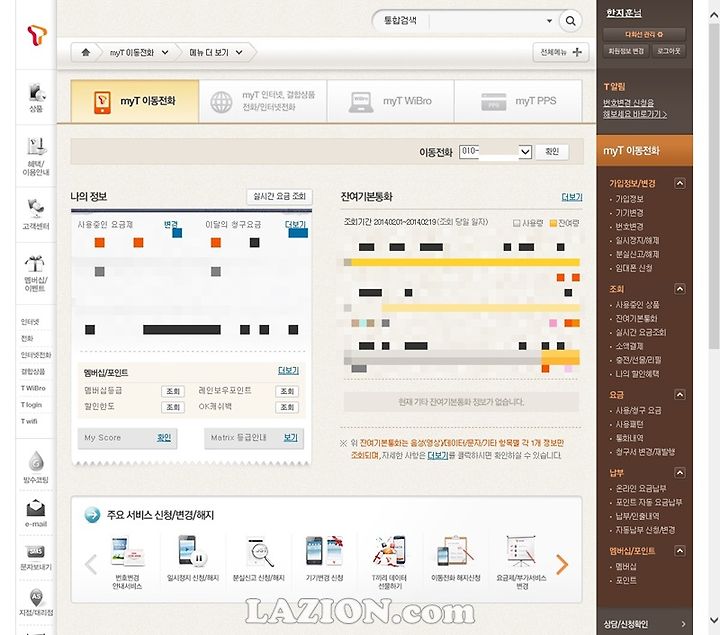The image size is (720, 635).
Task: Click the 실시간 요금 조회 button
Action: (x=279, y=197)
